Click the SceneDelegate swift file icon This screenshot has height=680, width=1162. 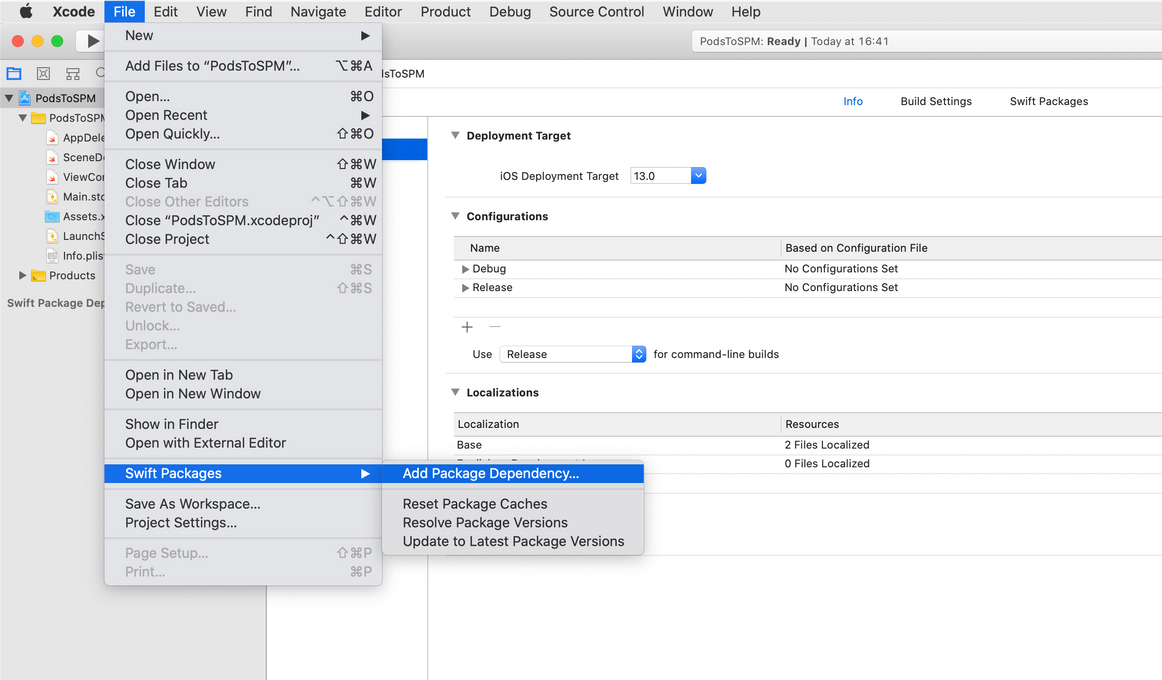[52, 157]
